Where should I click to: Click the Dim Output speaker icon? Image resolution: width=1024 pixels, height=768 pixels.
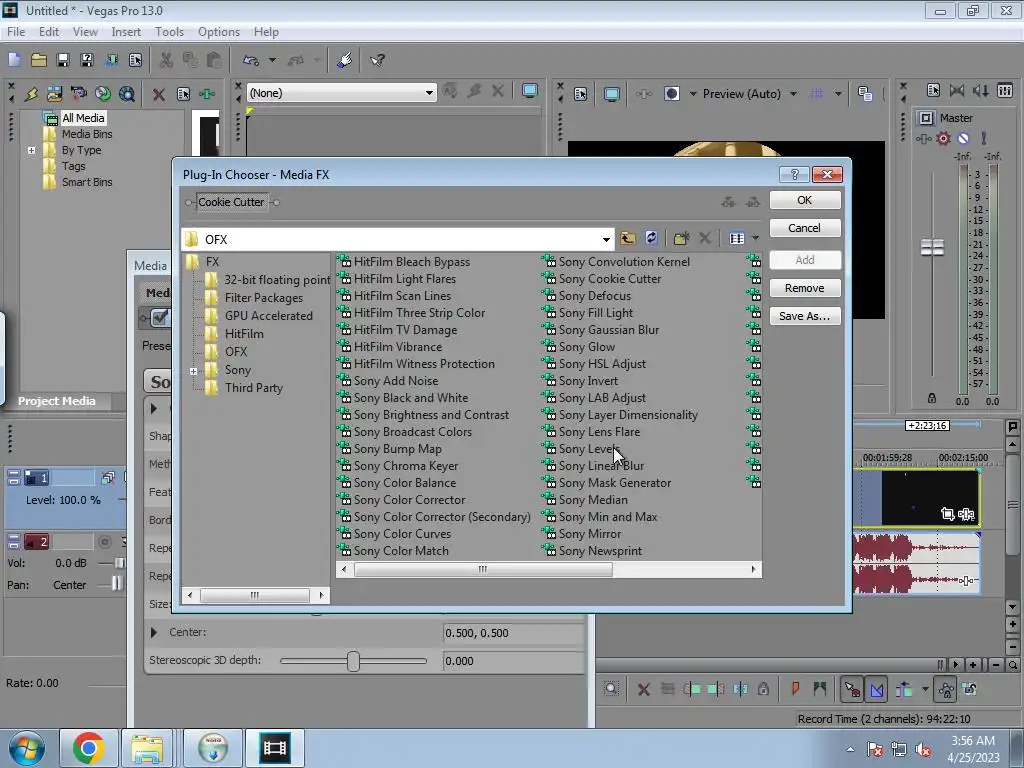point(981,91)
